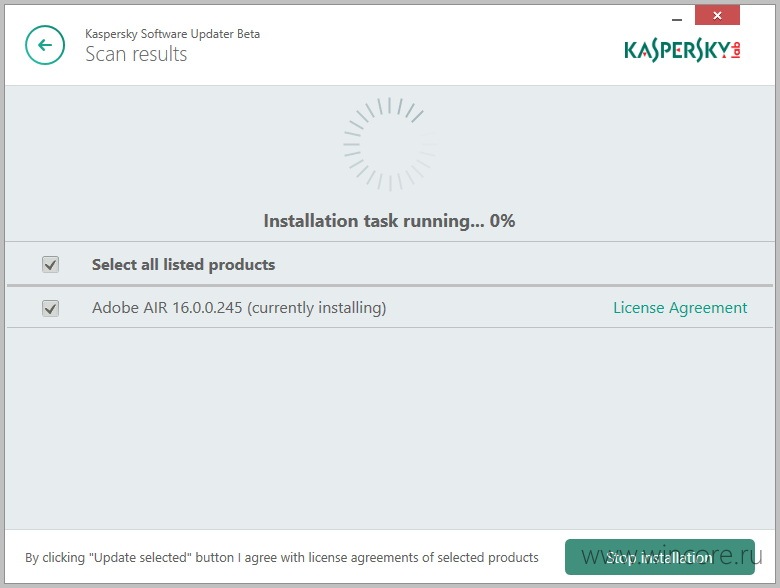780x588 pixels.
Task: Click the Installation task running... 0% status text
Action: pyautogui.click(x=389, y=221)
